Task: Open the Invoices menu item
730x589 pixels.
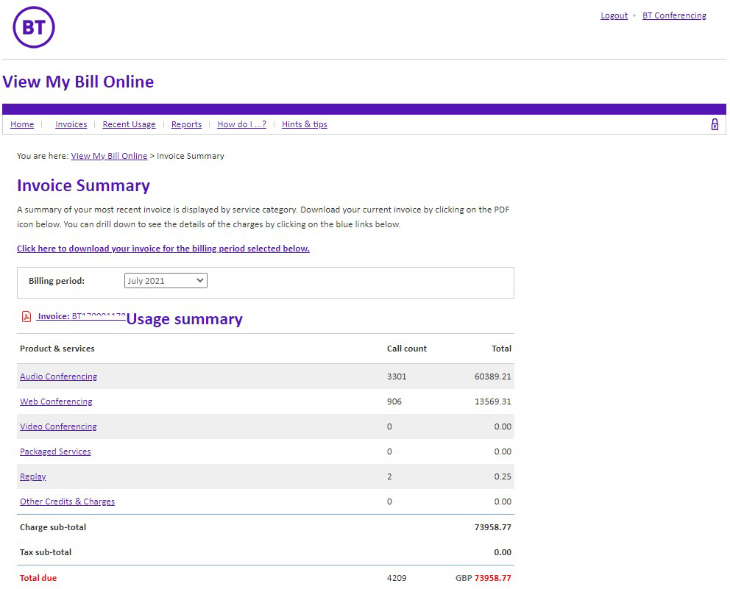Action: pos(71,124)
